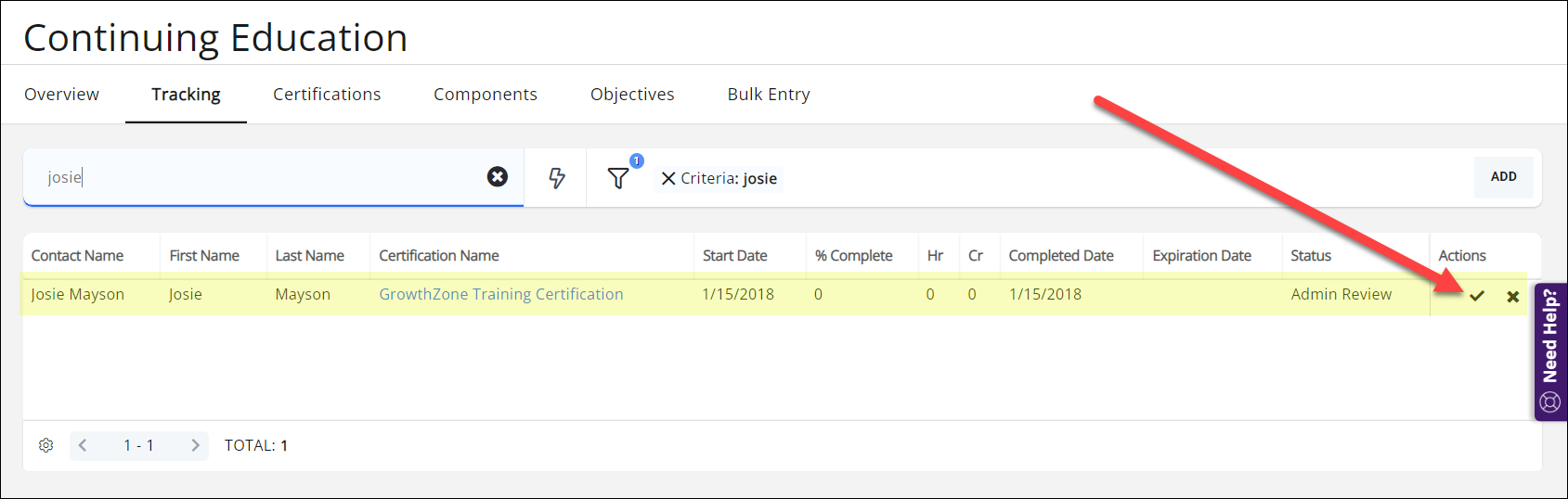Approve Josie Mayson's certification with checkmark

point(1477,296)
